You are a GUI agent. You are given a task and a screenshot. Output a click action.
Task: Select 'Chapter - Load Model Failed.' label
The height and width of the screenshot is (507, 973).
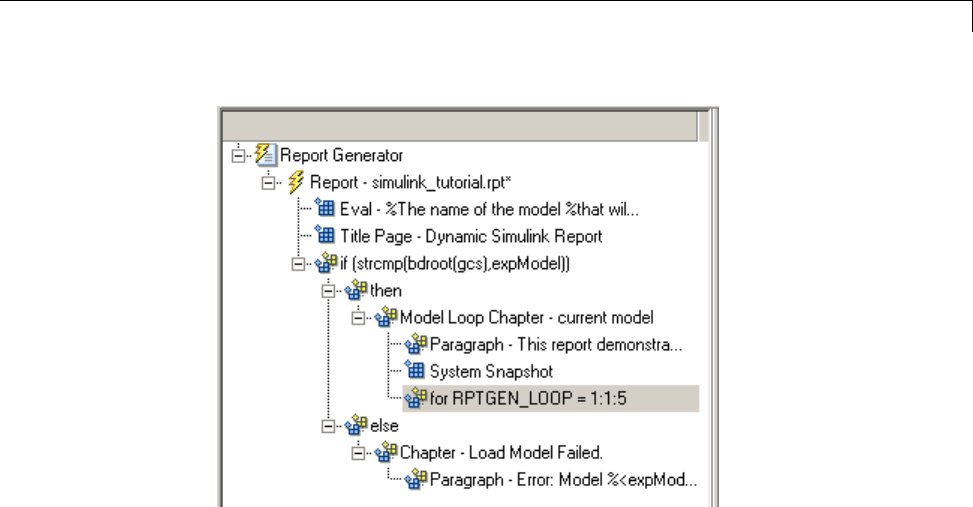[501, 452]
